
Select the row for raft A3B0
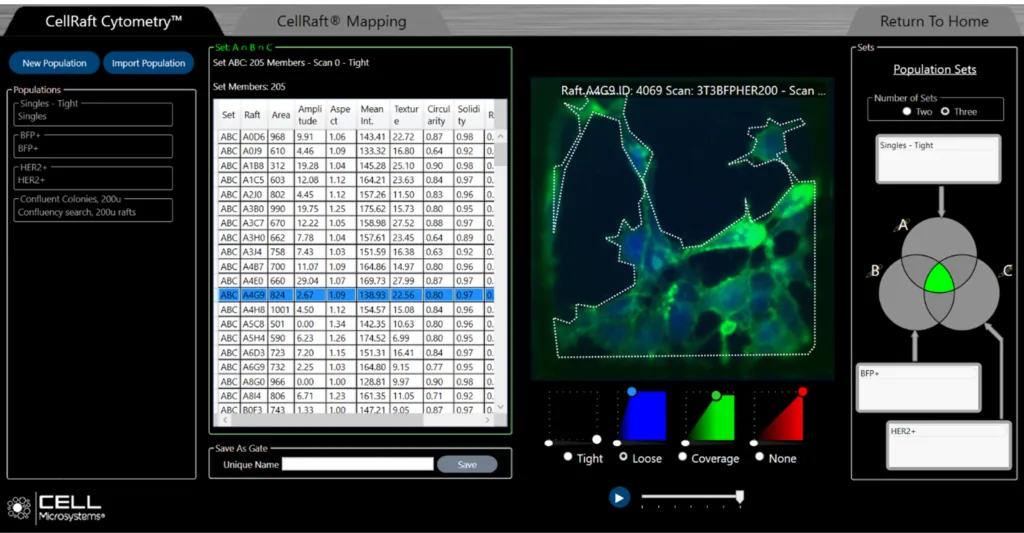tap(355, 208)
